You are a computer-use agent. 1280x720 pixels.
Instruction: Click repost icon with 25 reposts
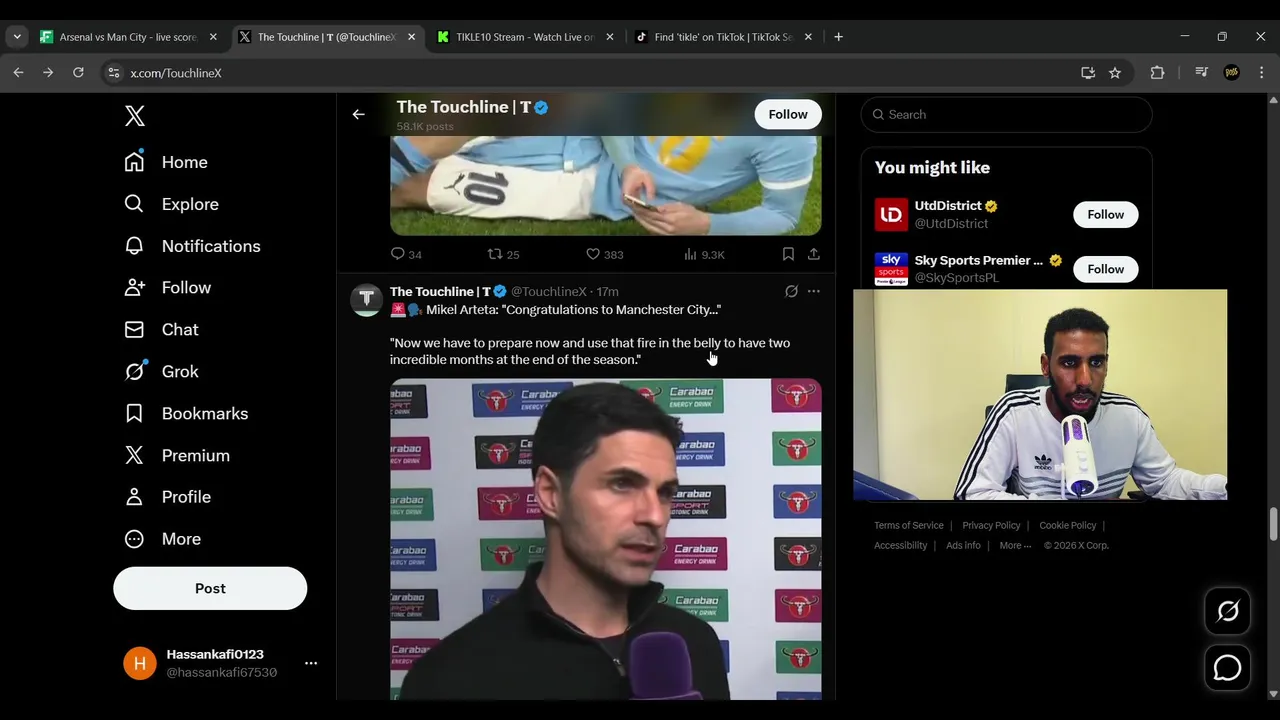(x=503, y=254)
